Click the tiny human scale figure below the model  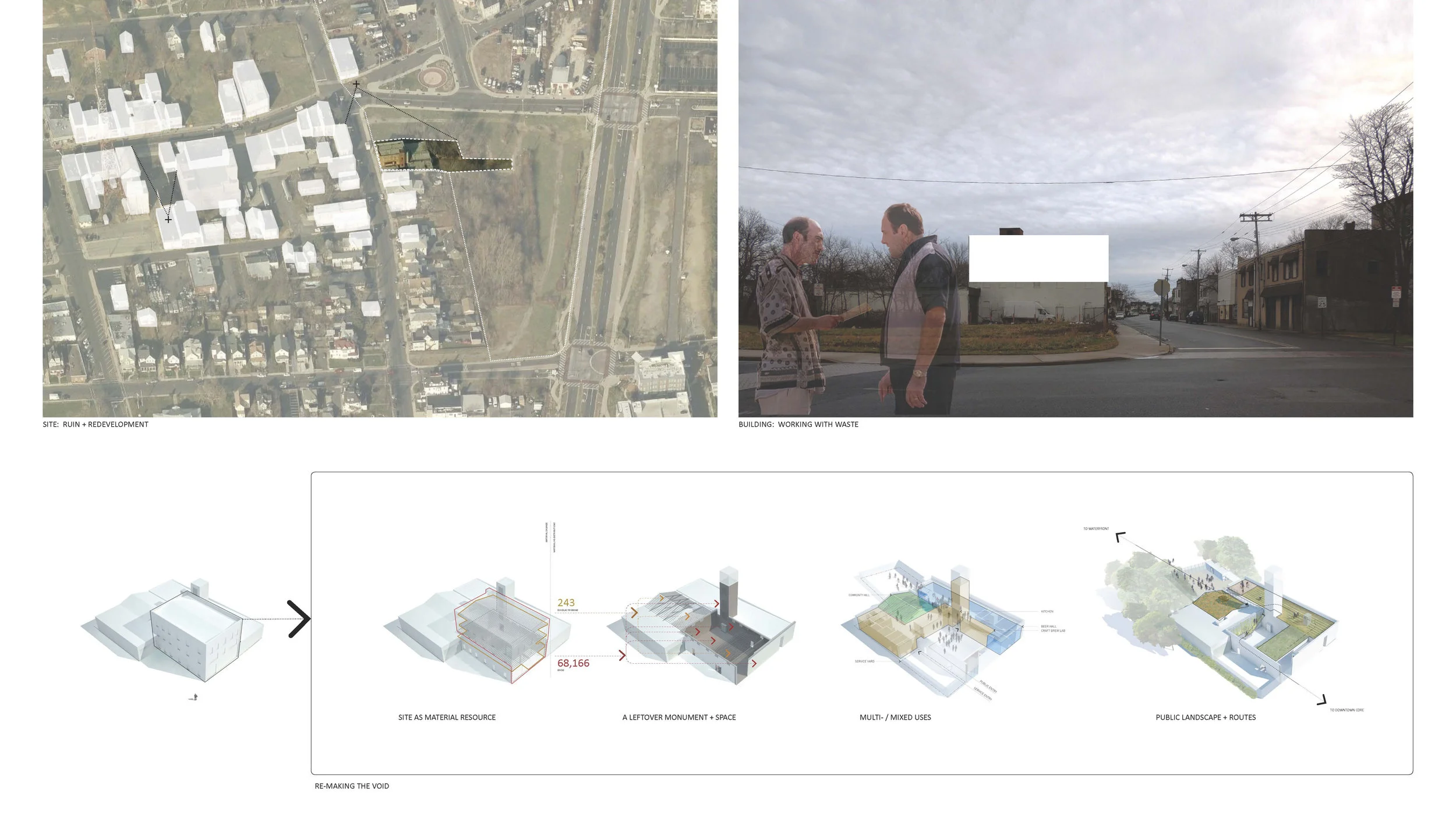click(196, 697)
